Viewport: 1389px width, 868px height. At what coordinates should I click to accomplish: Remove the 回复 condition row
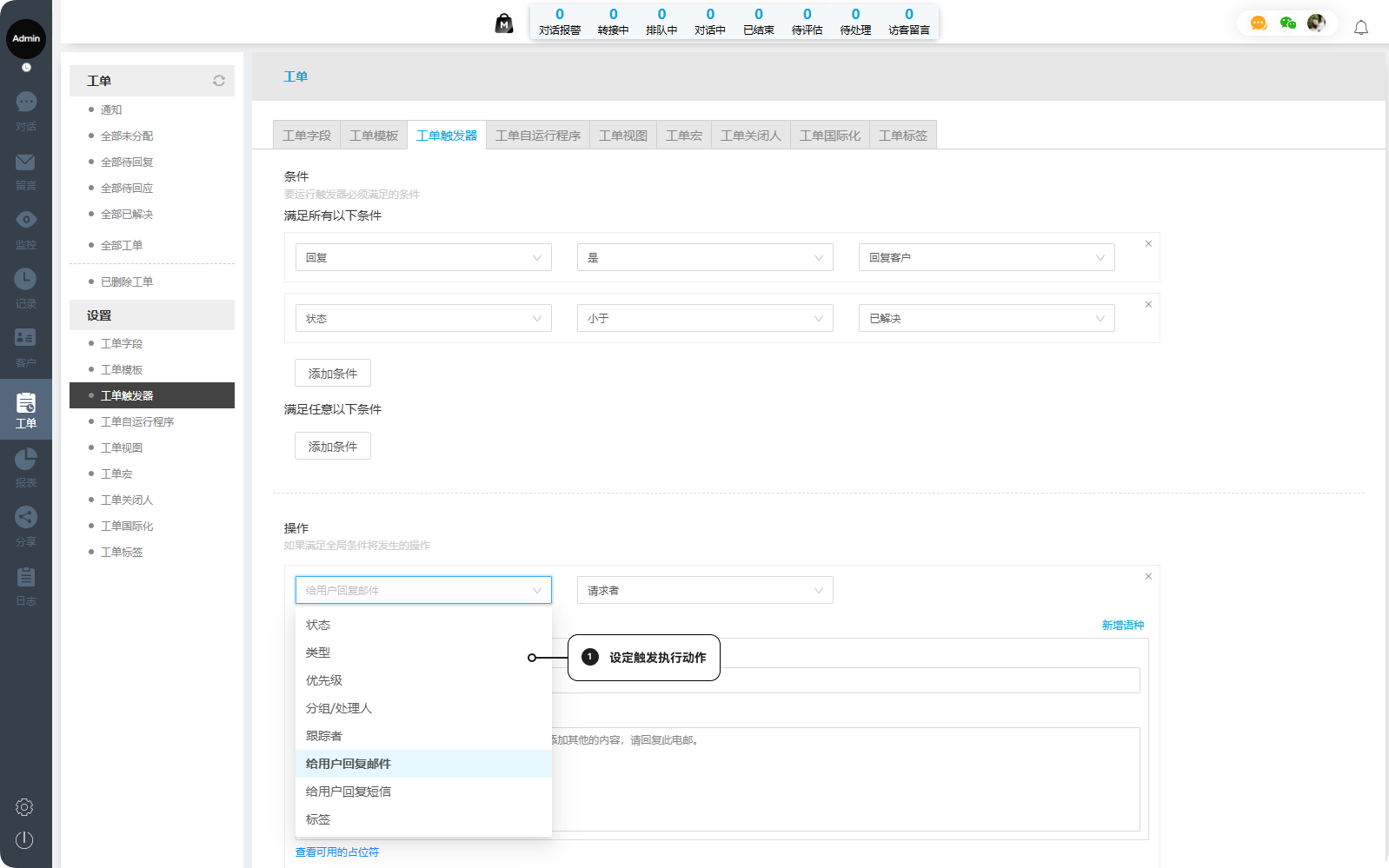point(1148,244)
